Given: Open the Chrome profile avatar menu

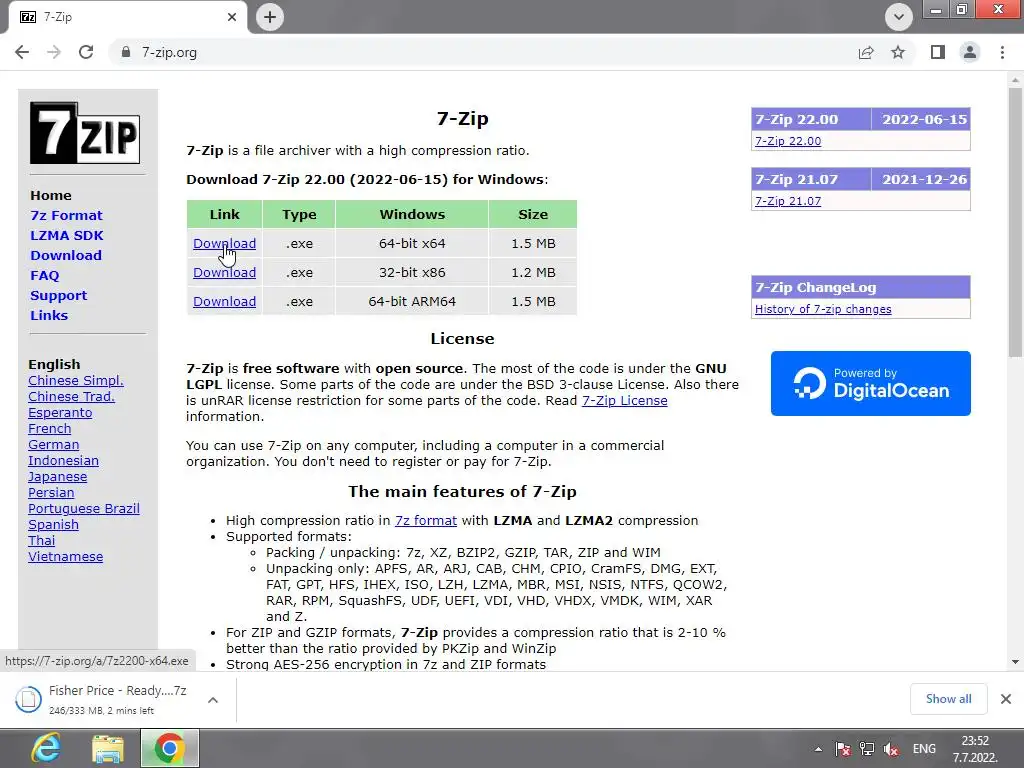Looking at the screenshot, I should (x=970, y=52).
